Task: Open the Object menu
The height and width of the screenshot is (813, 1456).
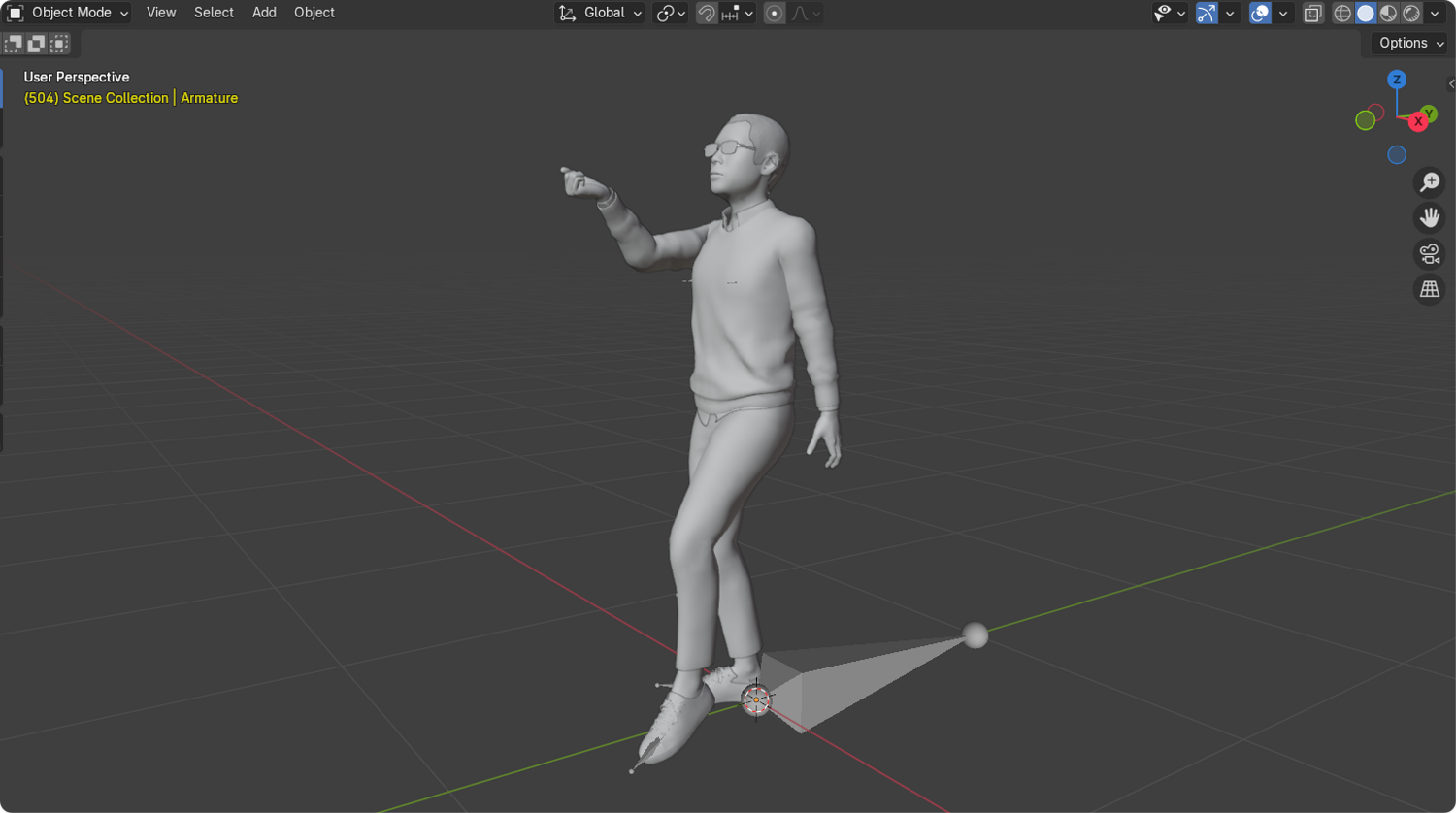Action: pos(314,13)
